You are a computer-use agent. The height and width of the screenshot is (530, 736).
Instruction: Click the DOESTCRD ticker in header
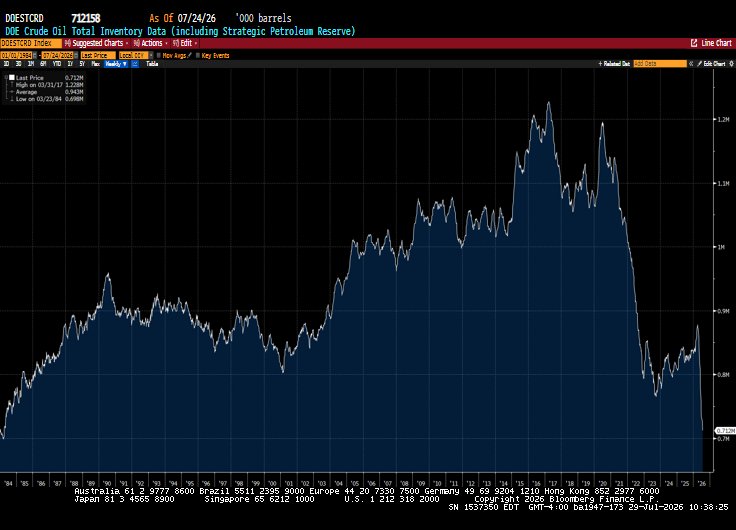pos(24,18)
